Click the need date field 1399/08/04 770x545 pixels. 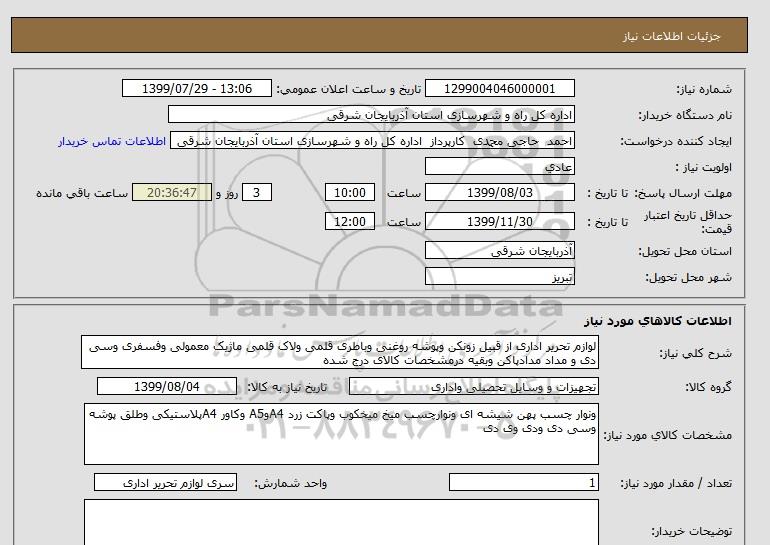pyautogui.click(x=167, y=386)
